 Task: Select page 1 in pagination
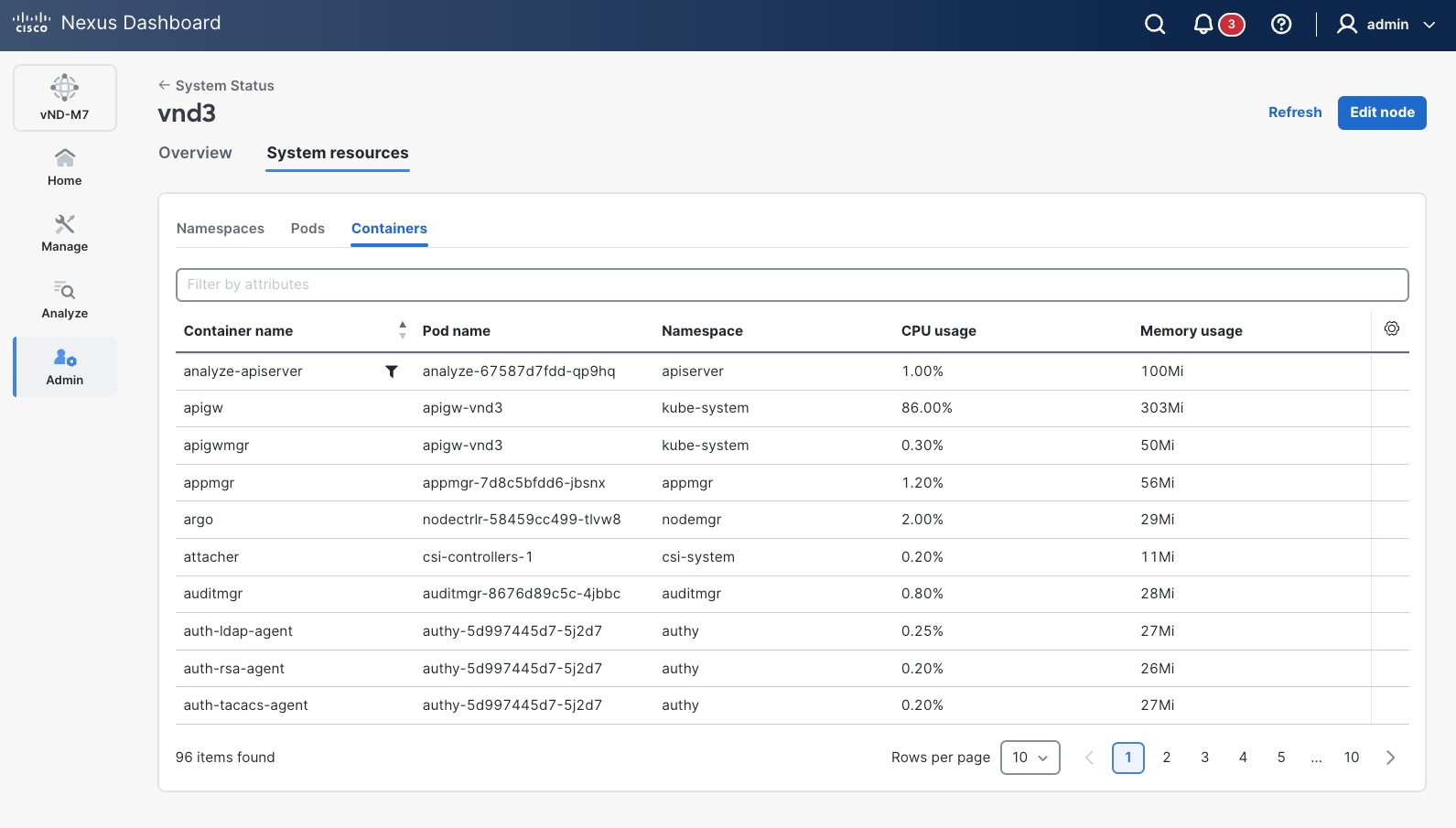[x=1128, y=758]
